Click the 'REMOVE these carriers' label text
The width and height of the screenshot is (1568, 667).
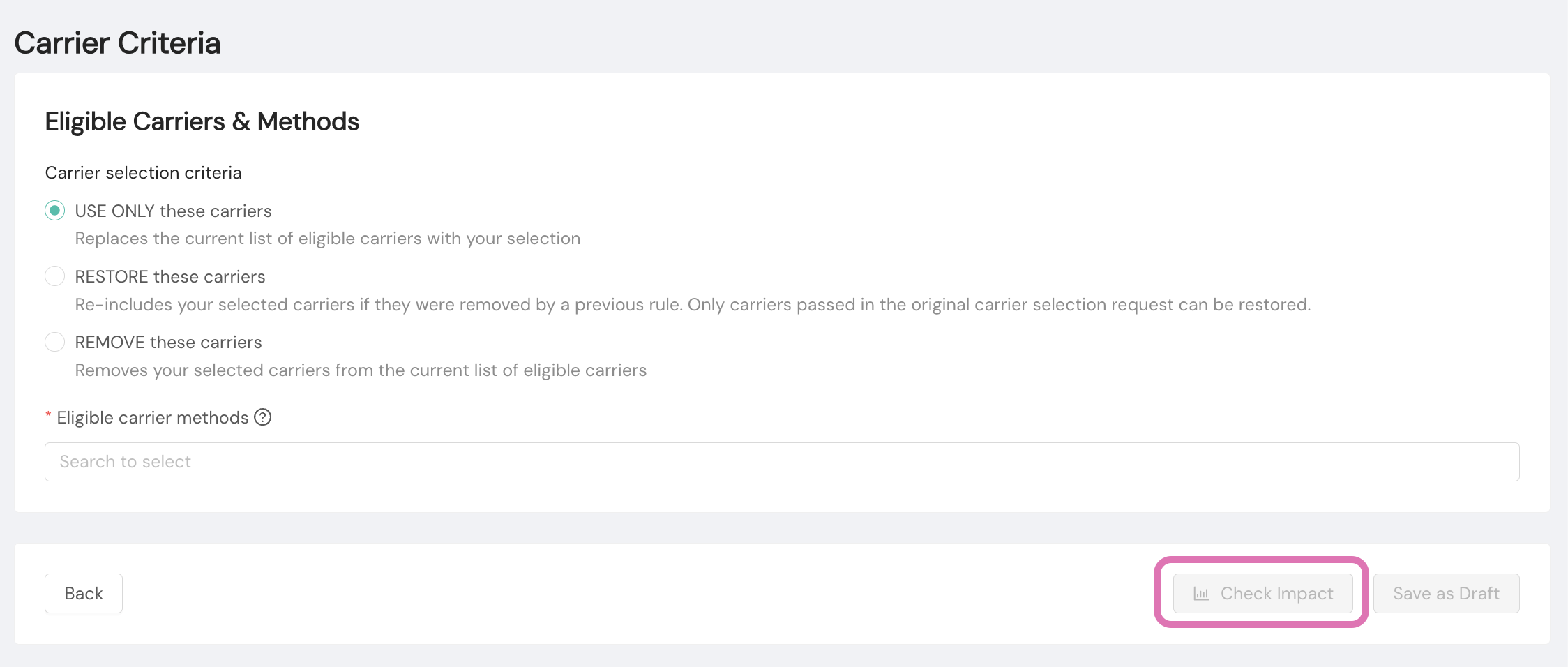point(168,342)
